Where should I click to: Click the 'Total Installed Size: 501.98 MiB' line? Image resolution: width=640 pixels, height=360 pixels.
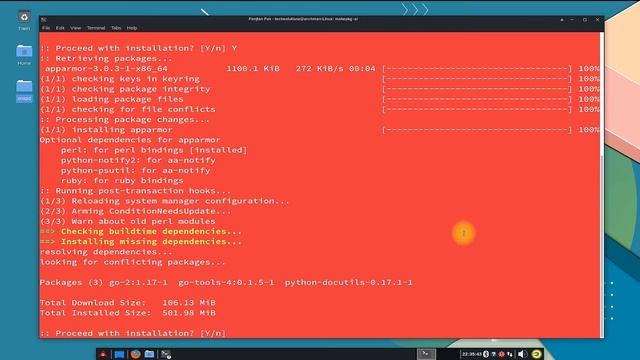(128, 313)
